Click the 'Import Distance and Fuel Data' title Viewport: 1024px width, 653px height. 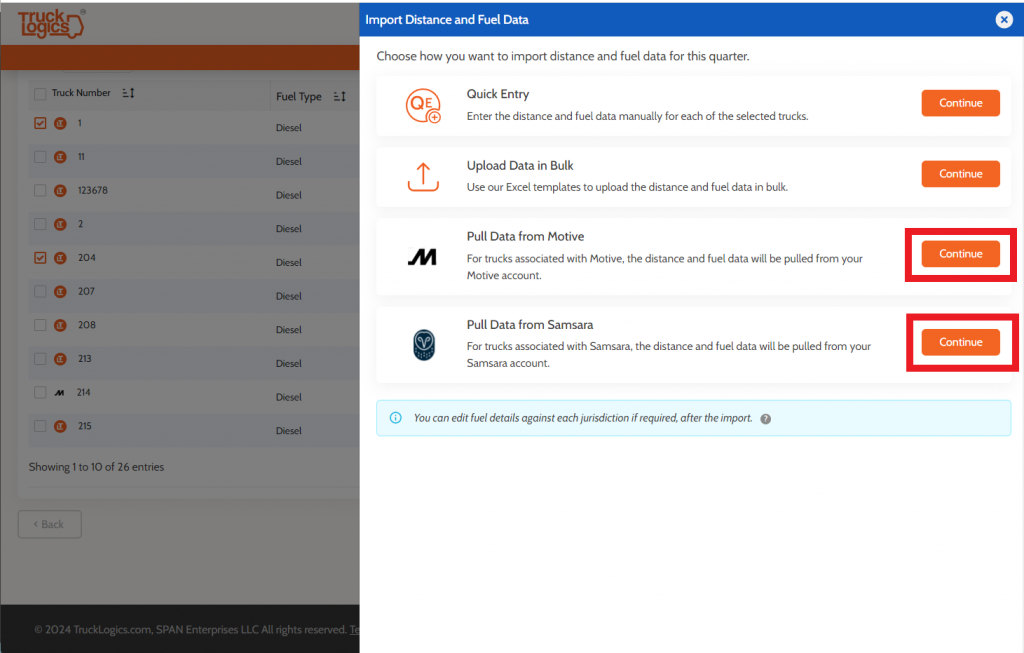447,20
